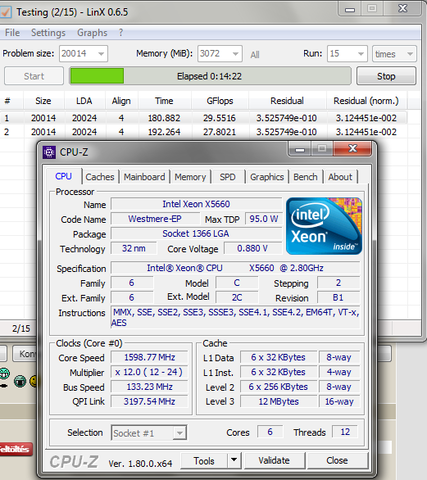The height and width of the screenshot is (480, 427).
Task: Click the 2/15 status bar entry
Action: tap(21, 329)
